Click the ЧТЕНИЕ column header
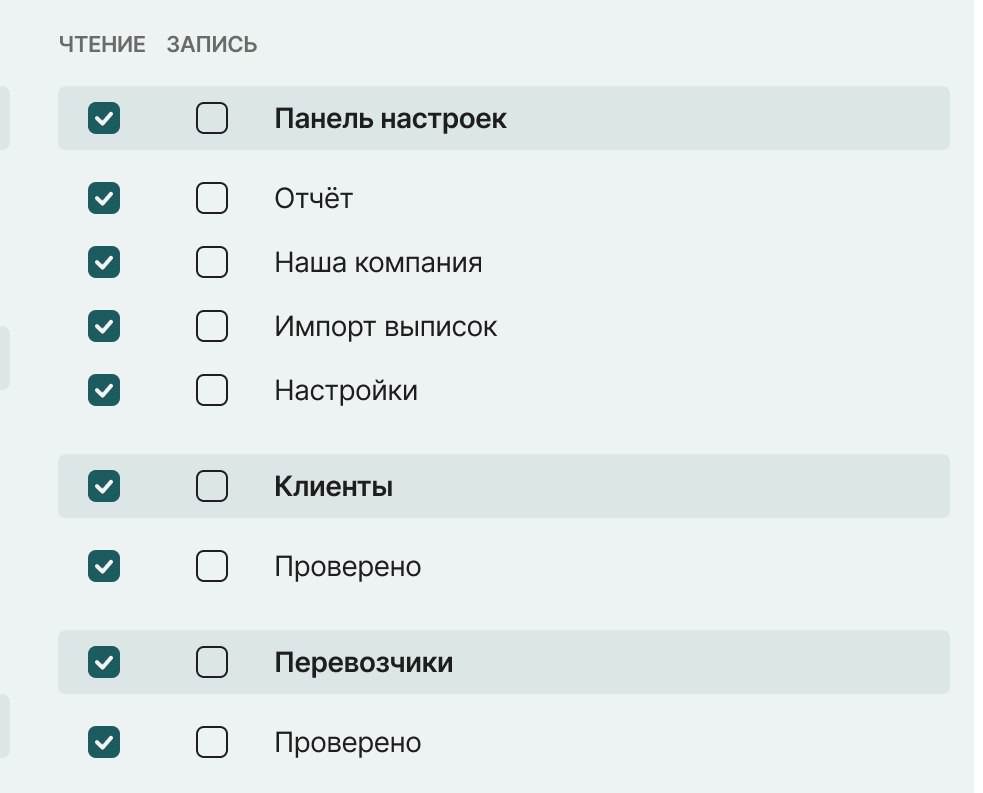The width and height of the screenshot is (983, 793). tap(102, 45)
